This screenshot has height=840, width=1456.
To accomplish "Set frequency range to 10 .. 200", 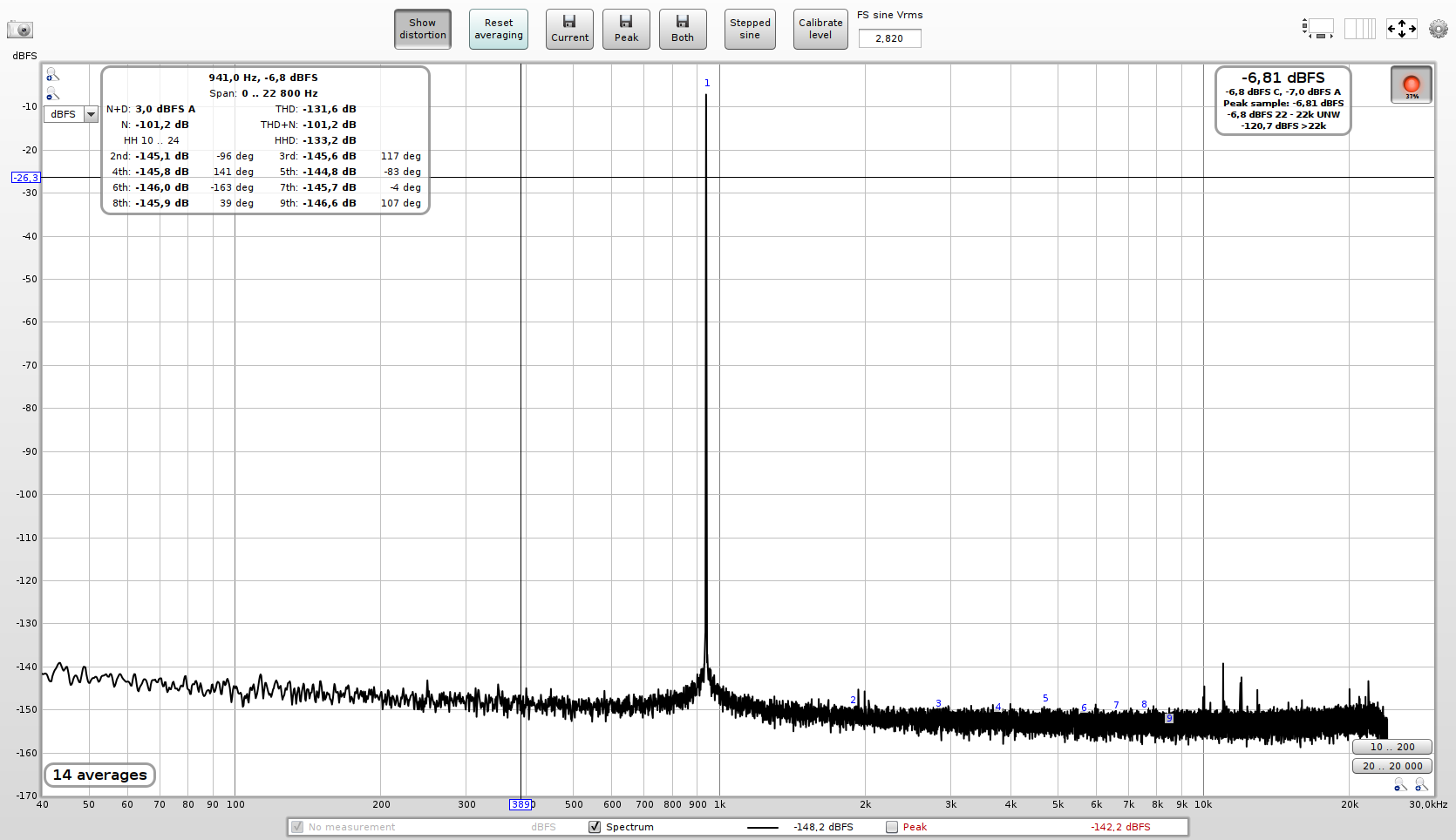I will coord(1392,747).
